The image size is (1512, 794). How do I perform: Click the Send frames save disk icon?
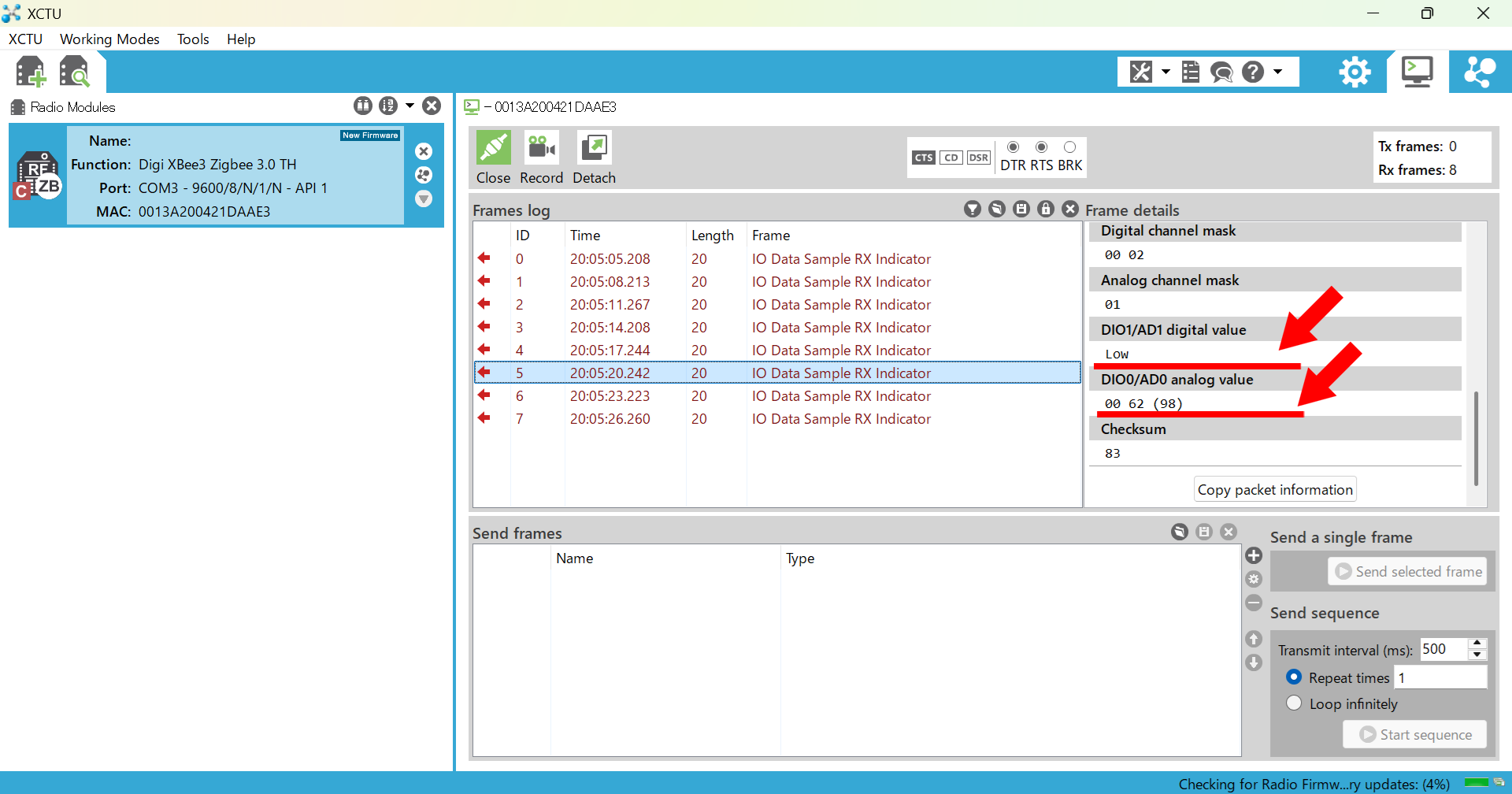click(x=1204, y=532)
